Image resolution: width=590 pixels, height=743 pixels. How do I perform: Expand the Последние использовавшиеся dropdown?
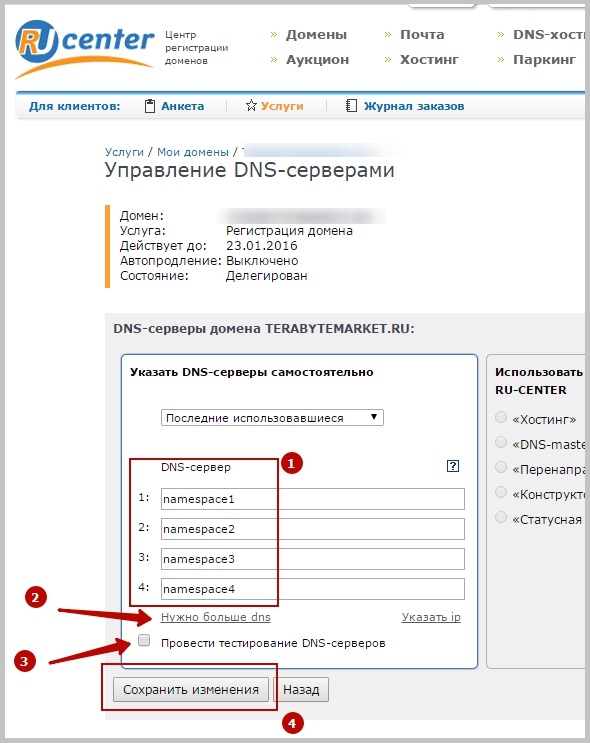(x=272, y=418)
